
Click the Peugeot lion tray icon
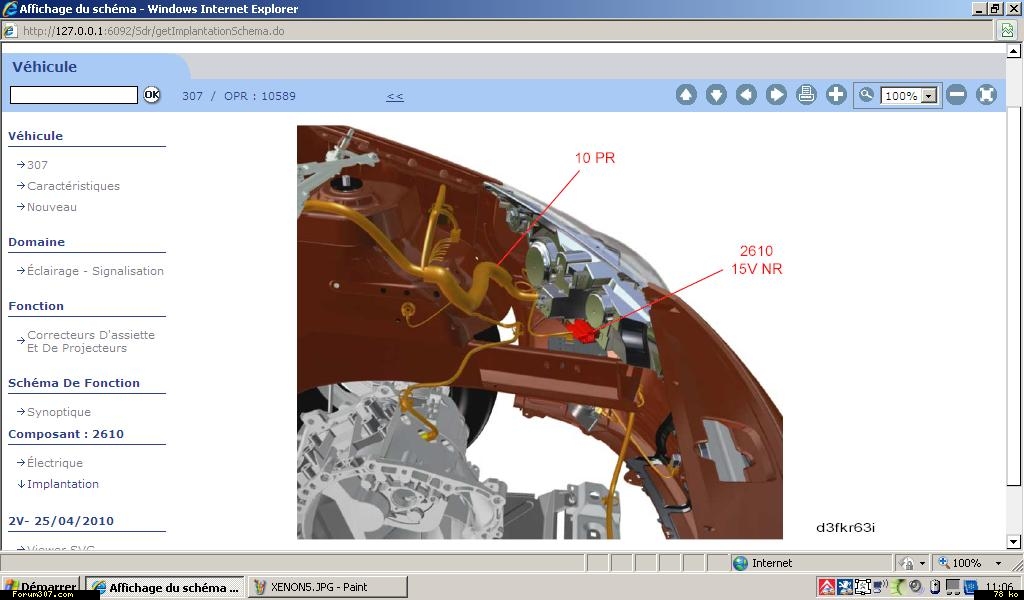(845, 587)
